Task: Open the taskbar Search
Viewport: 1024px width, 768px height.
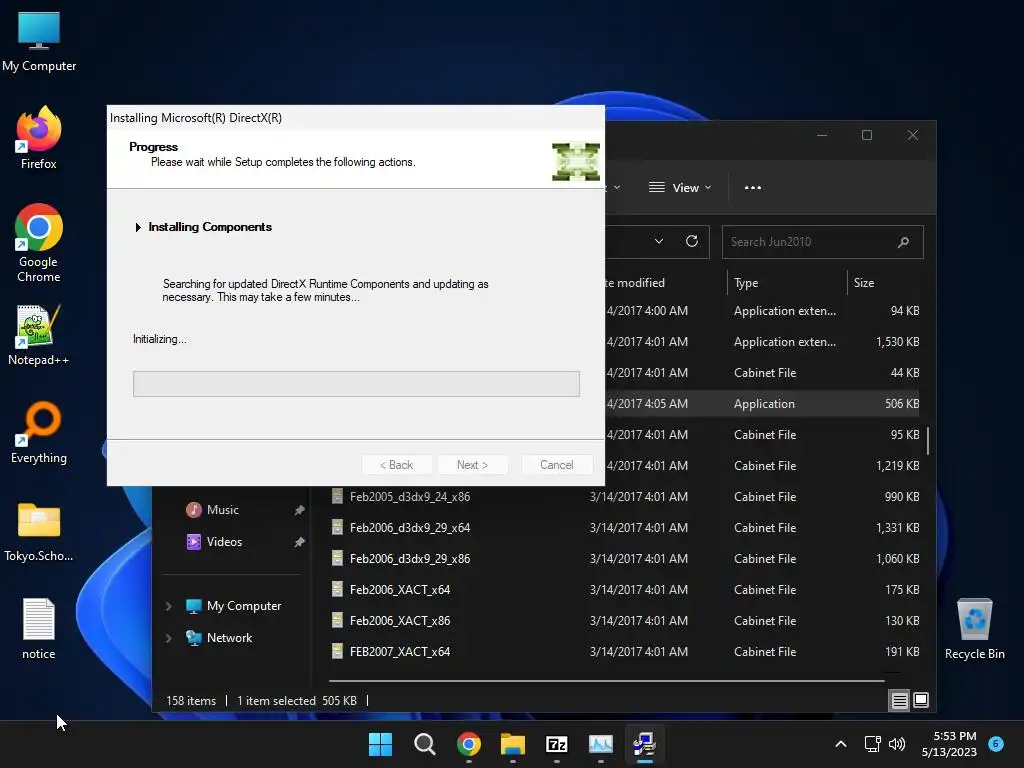Action: click(424, 744)
